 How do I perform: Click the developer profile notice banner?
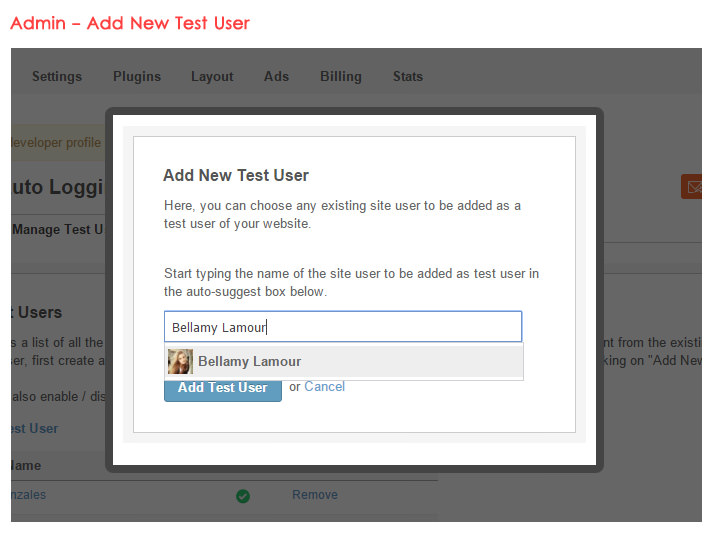(x=55, y=143)
